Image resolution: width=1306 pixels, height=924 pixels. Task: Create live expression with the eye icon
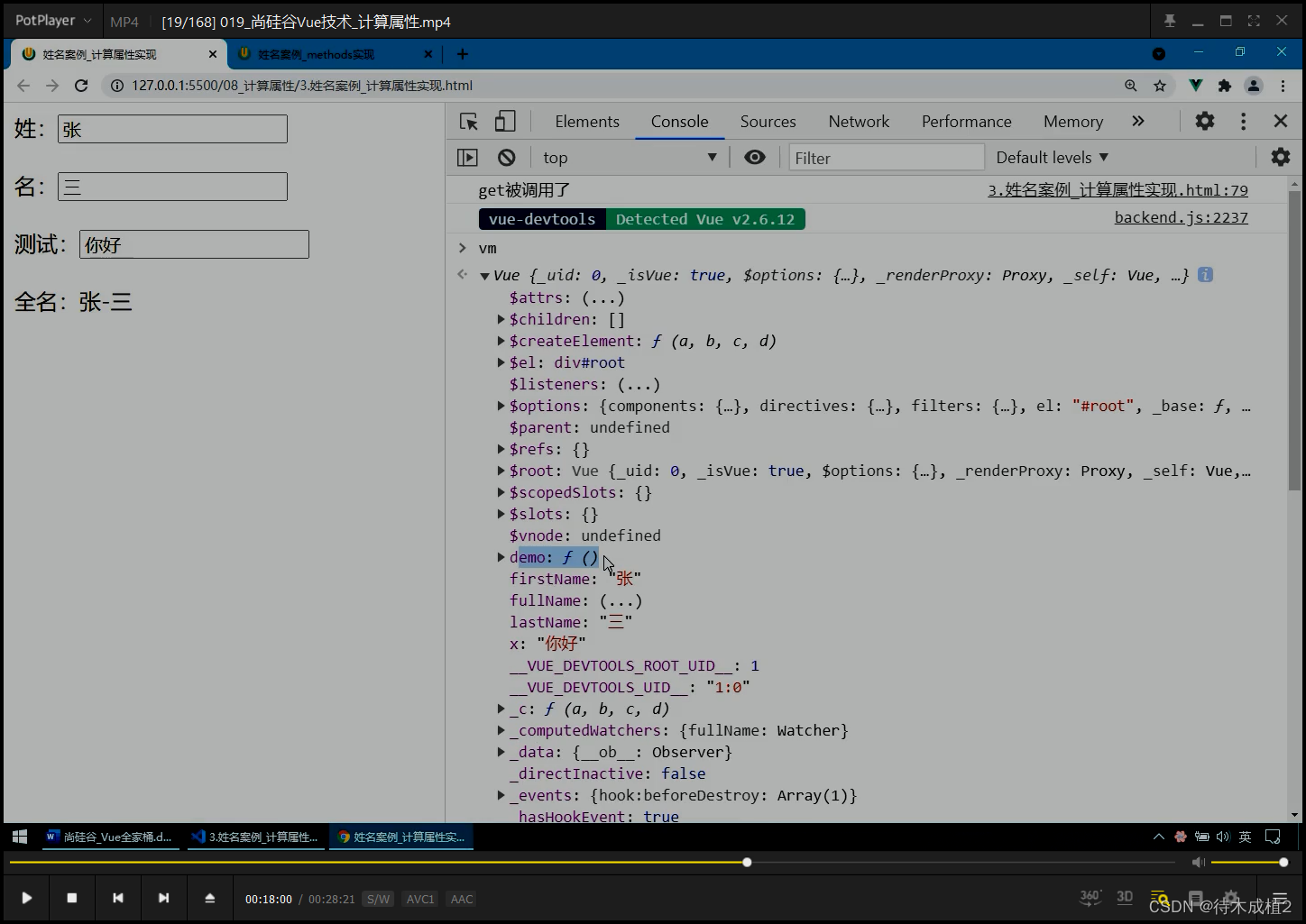click(x=755, y=158)
